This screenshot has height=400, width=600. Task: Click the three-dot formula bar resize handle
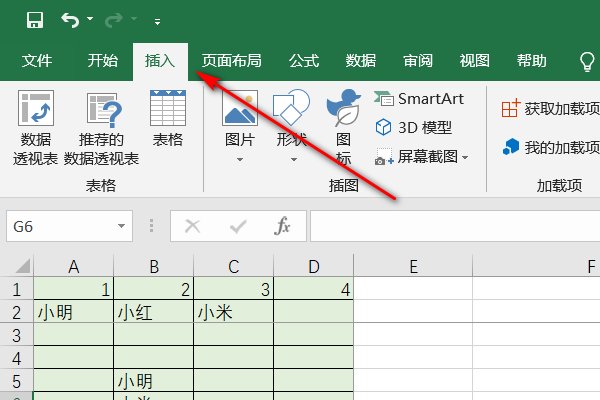click(x=152, y=226)
